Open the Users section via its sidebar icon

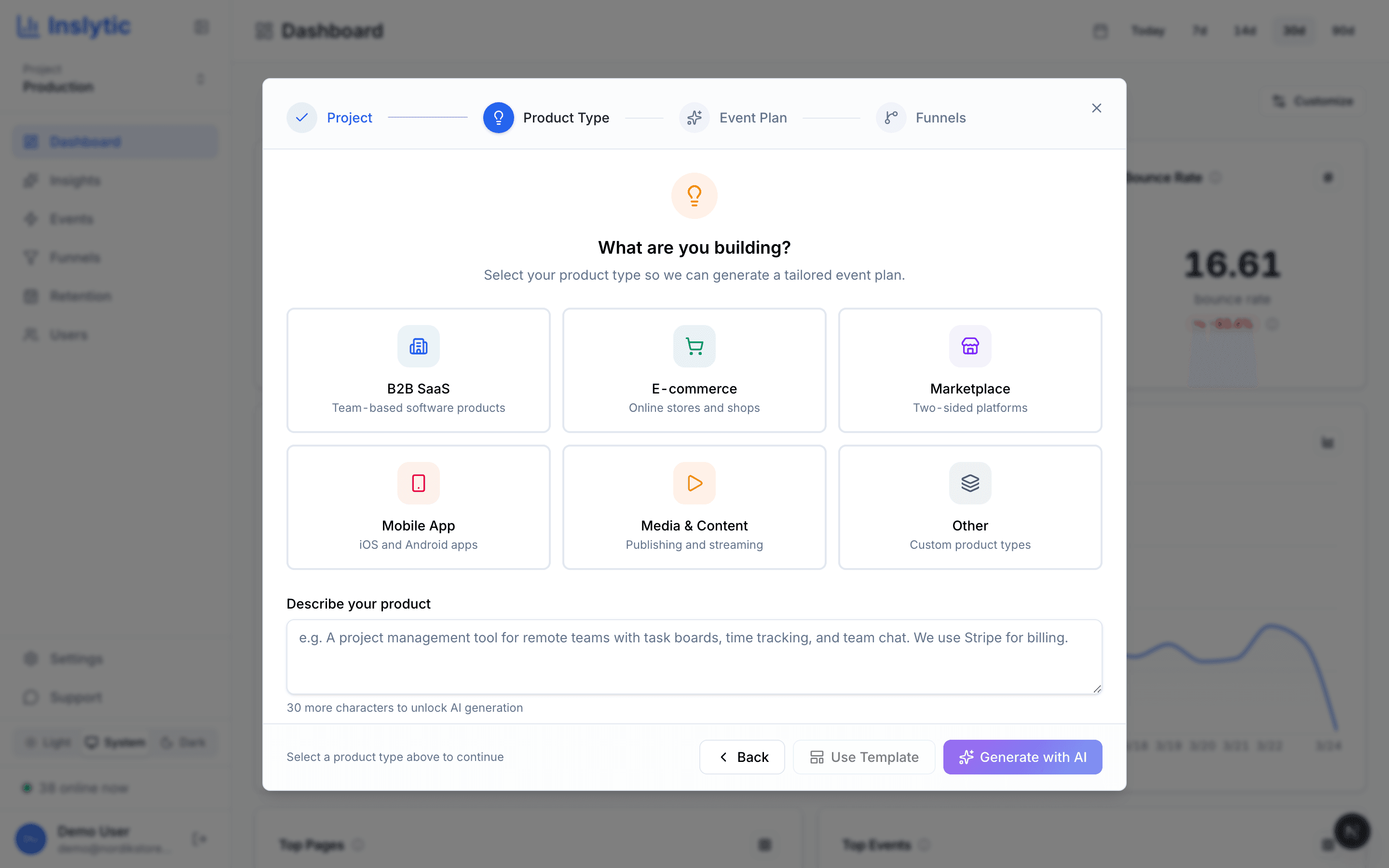[31, 335]
